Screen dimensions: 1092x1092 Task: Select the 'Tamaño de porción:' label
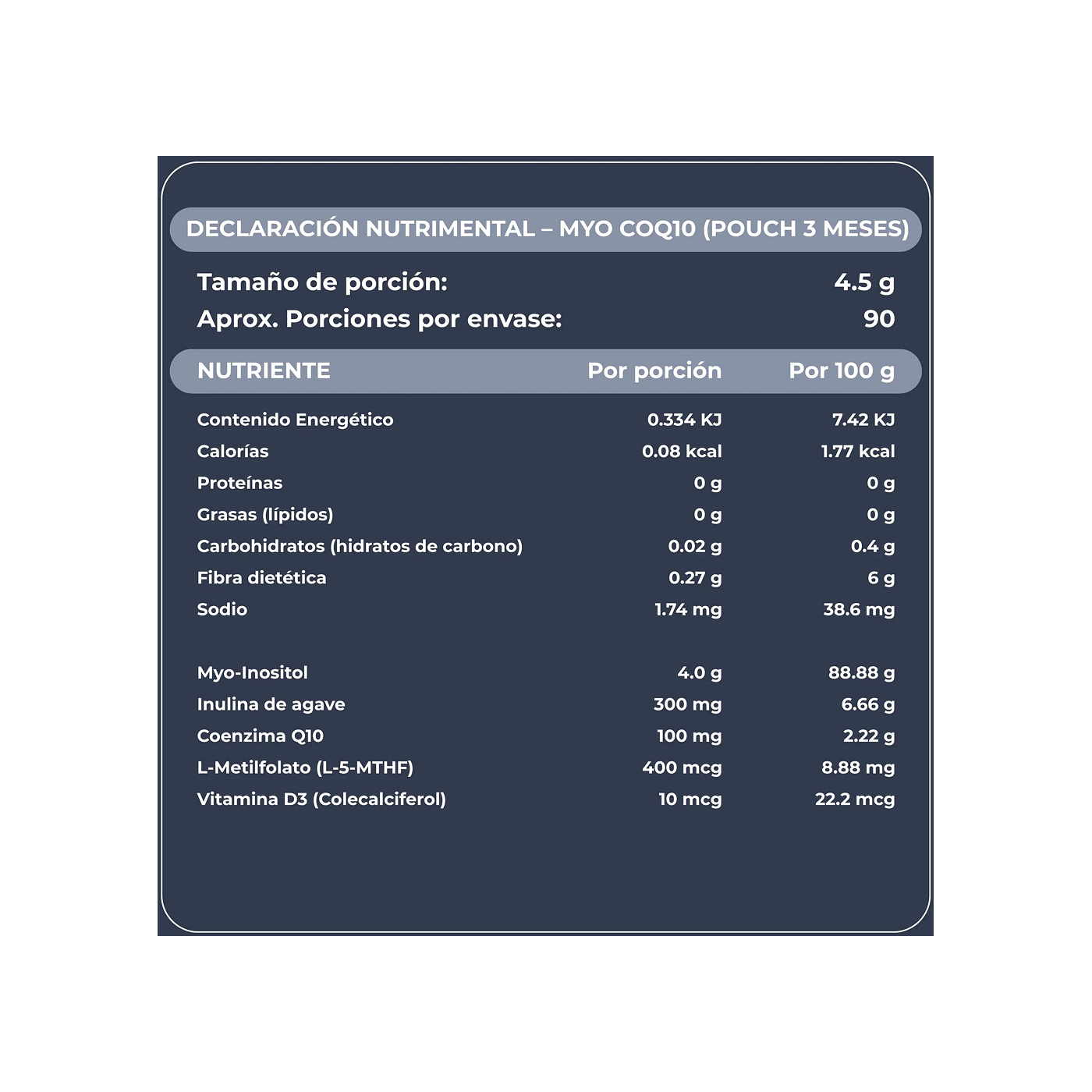pyautogui.click(x=322, y=282)
